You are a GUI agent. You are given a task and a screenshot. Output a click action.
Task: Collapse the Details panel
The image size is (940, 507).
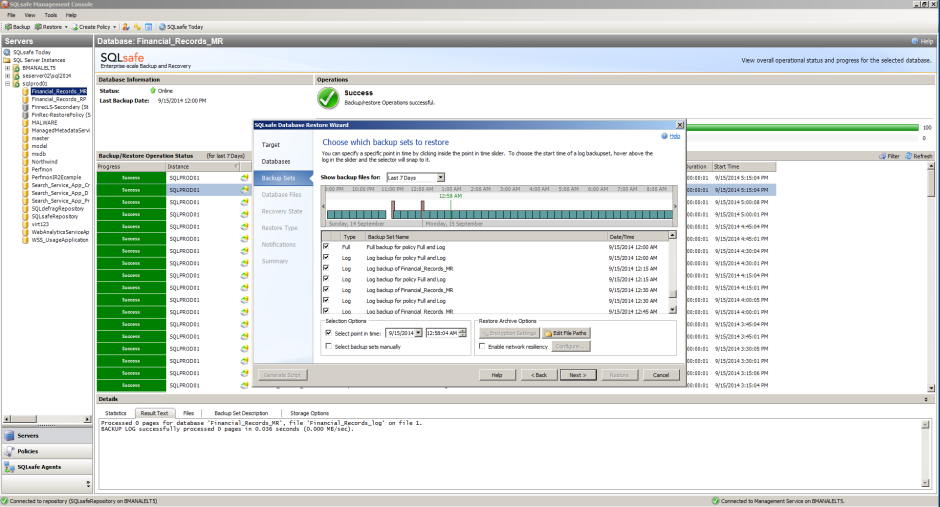pyautogui.click(x=926, y=399)
